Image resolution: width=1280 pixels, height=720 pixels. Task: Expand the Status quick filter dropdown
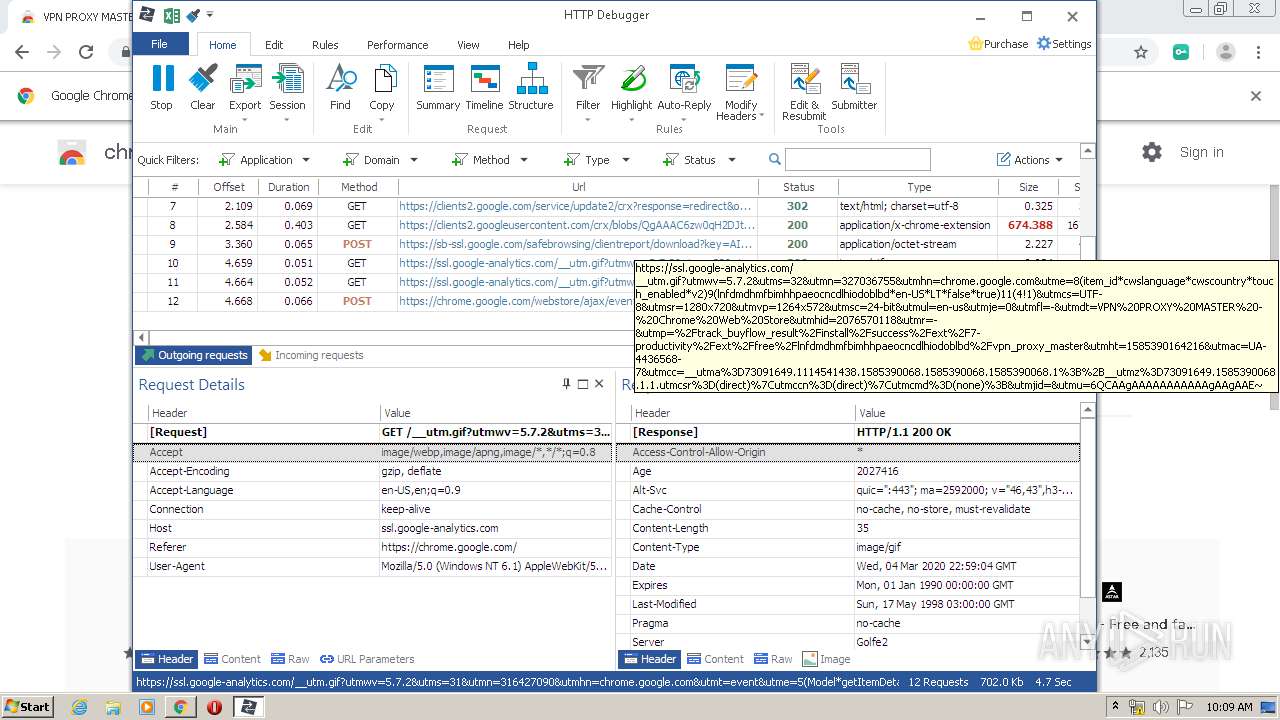tap(732, 160)
